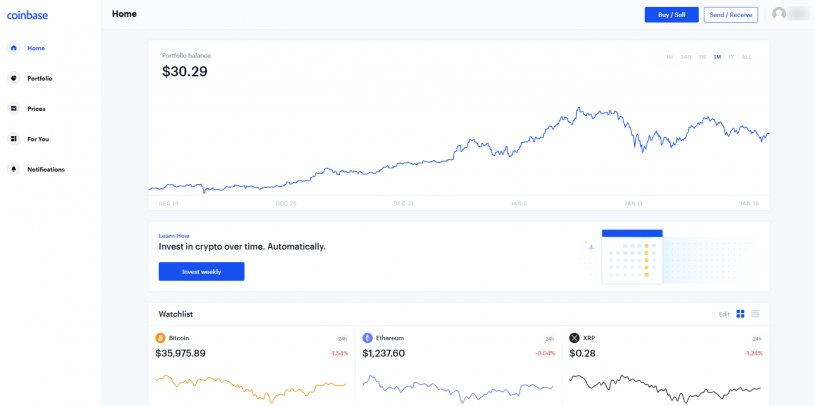Open the Portfolio pie chart icon

pos(14,78)
